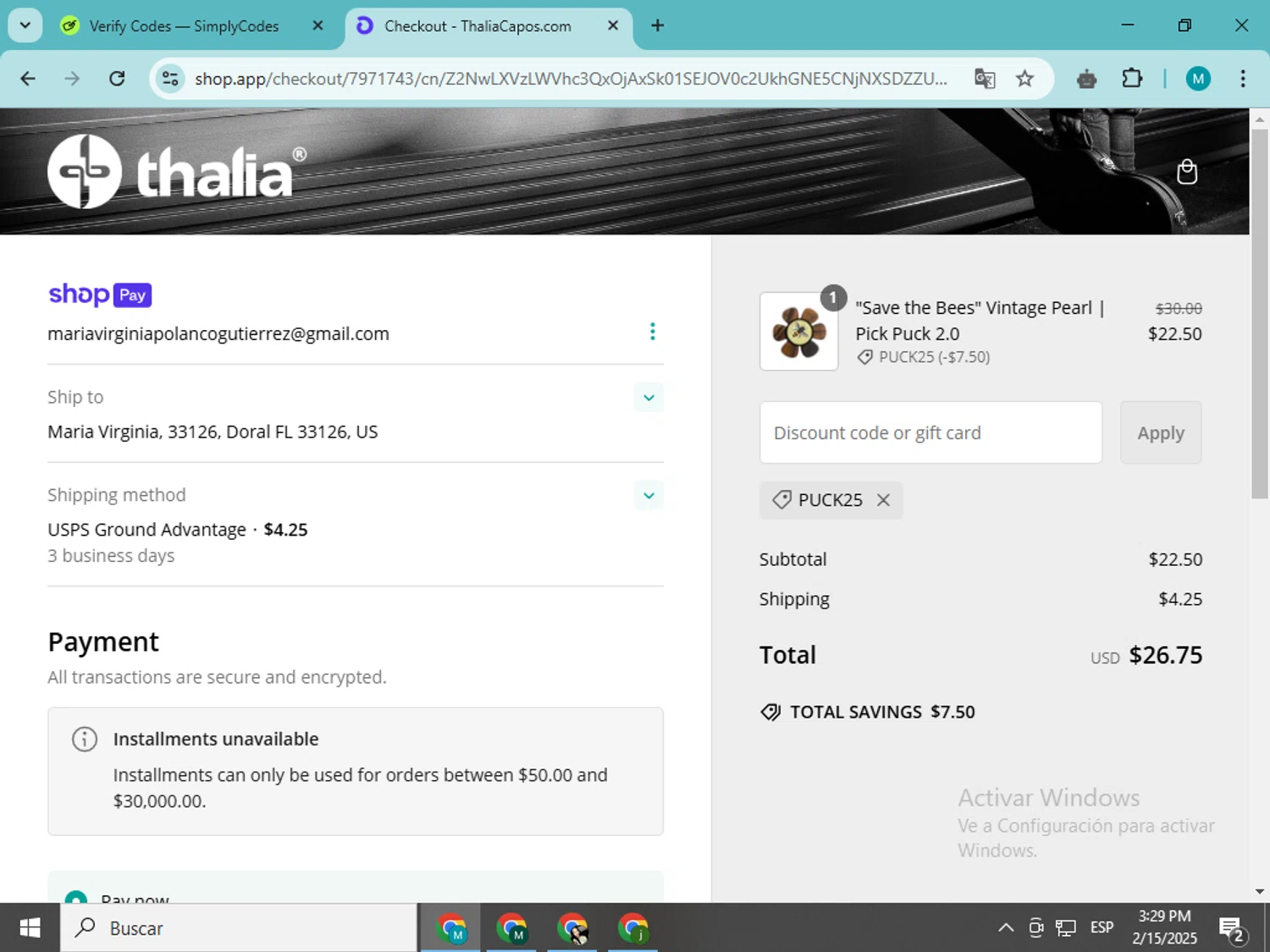Viewport: 1270px width, 952px height.
Task: Select the Checkout - ThaliaCapos.com tab
Action: click(x=478, y=26)
